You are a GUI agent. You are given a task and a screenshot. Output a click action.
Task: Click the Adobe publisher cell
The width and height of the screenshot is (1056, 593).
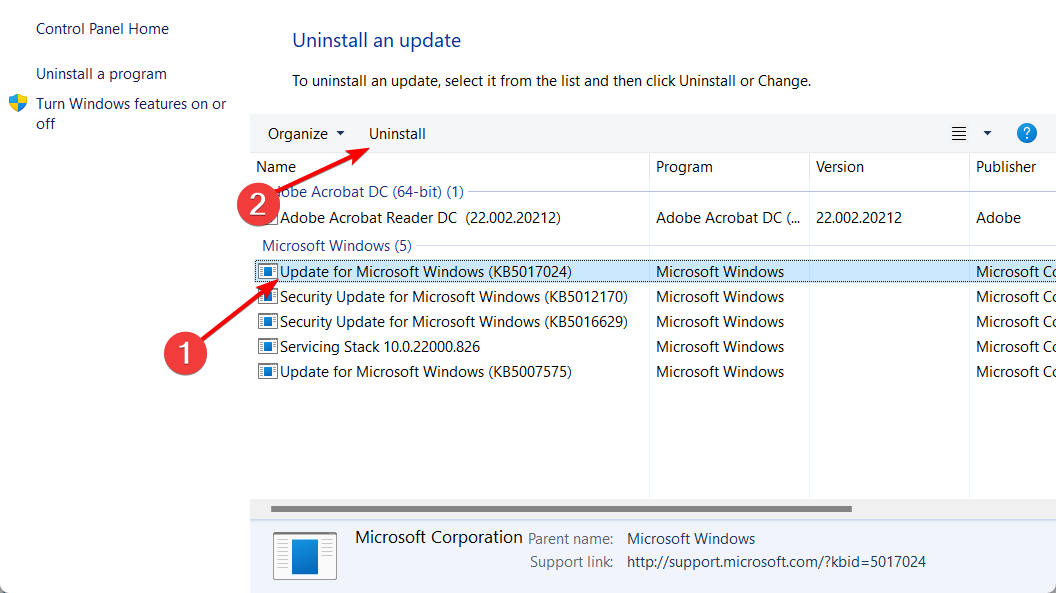pyautogui.click(x=998, y=218)
